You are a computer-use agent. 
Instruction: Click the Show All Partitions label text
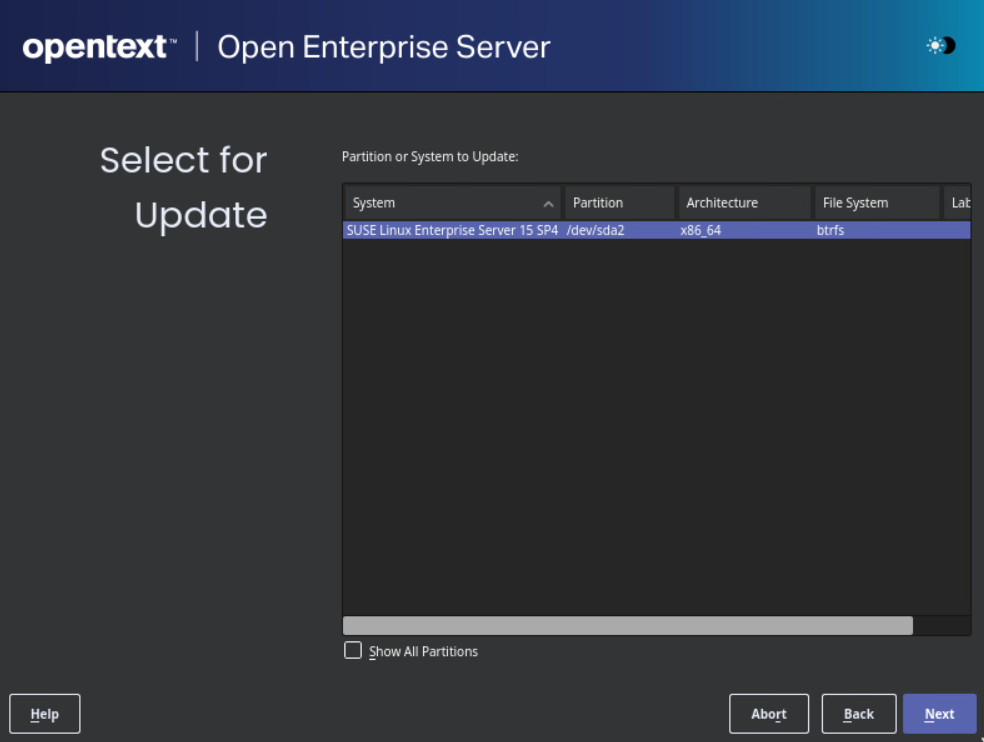click(x=423, y=652)
